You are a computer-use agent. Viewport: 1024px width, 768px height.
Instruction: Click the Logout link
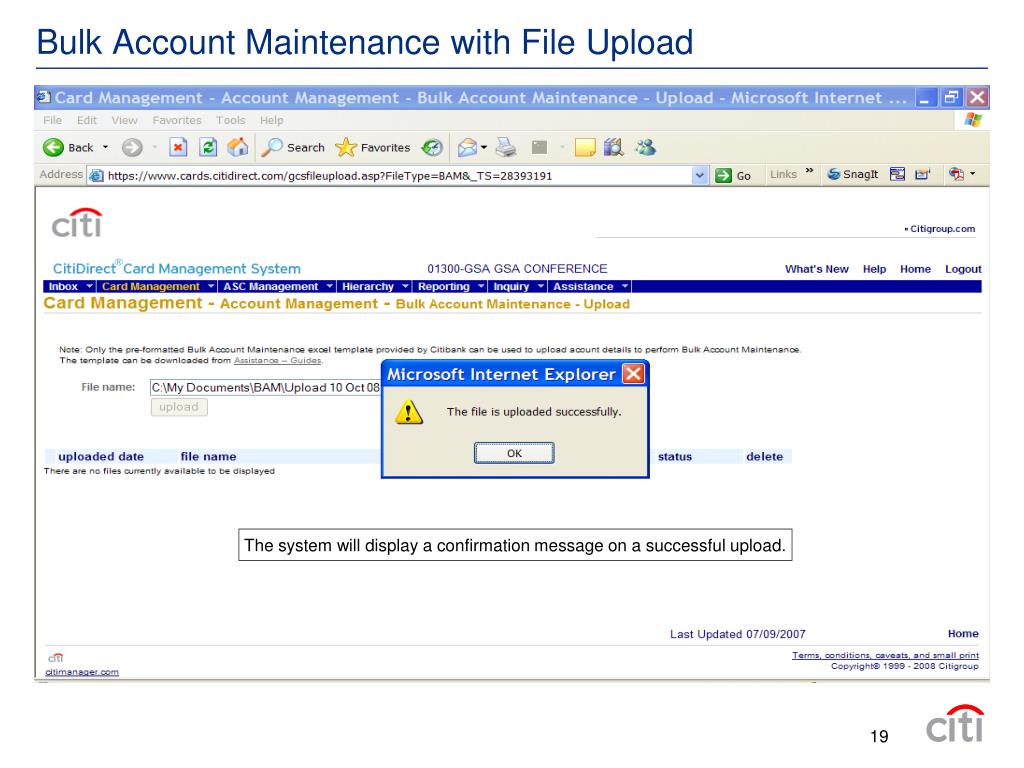963,269
